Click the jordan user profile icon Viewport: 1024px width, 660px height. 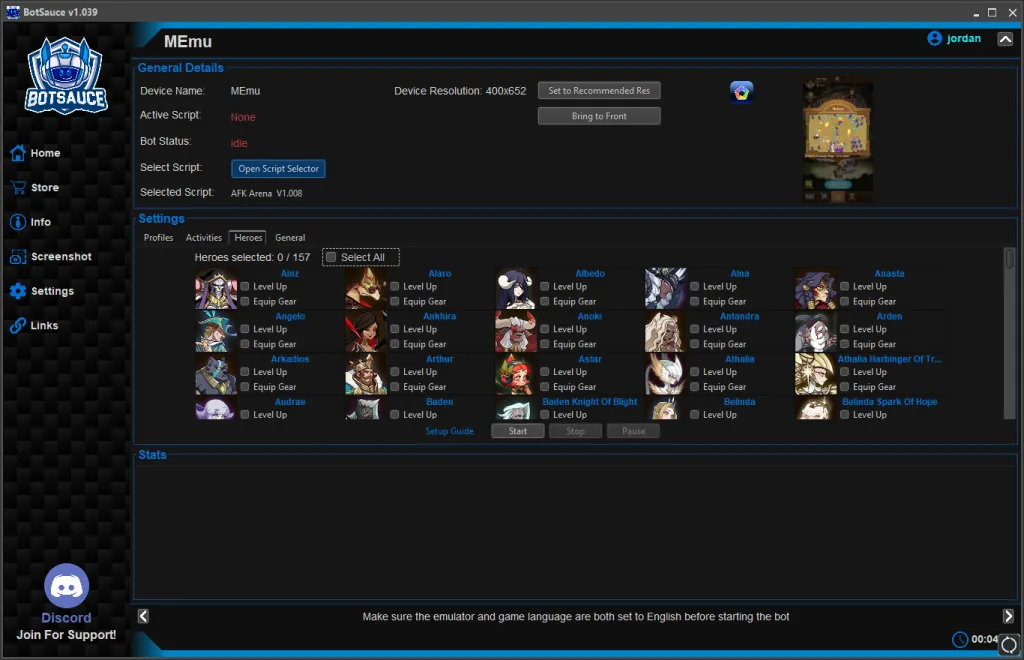point(935,39)
